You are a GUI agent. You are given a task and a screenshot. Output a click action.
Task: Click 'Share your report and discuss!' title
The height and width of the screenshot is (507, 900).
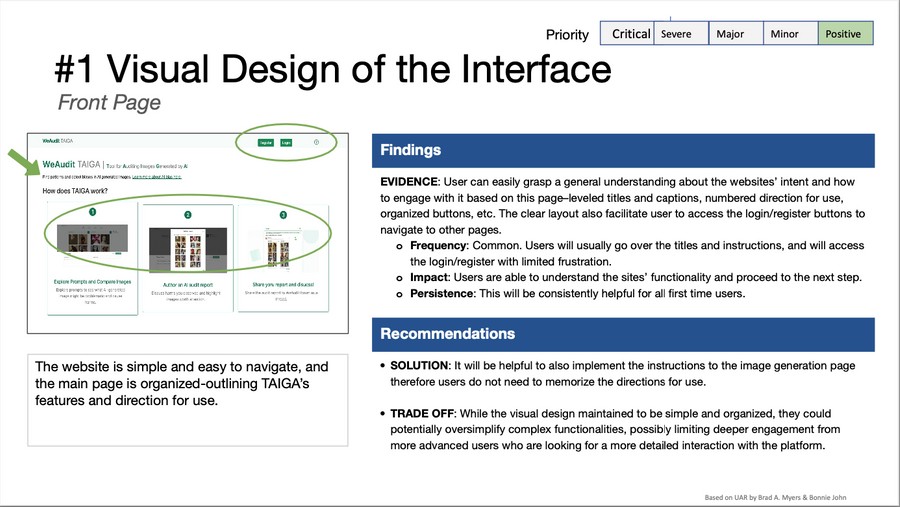283,284
